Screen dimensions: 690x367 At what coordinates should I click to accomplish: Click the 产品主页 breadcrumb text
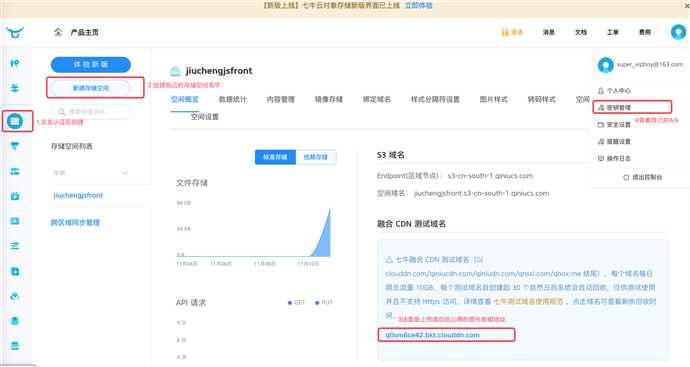coord(84,32)
